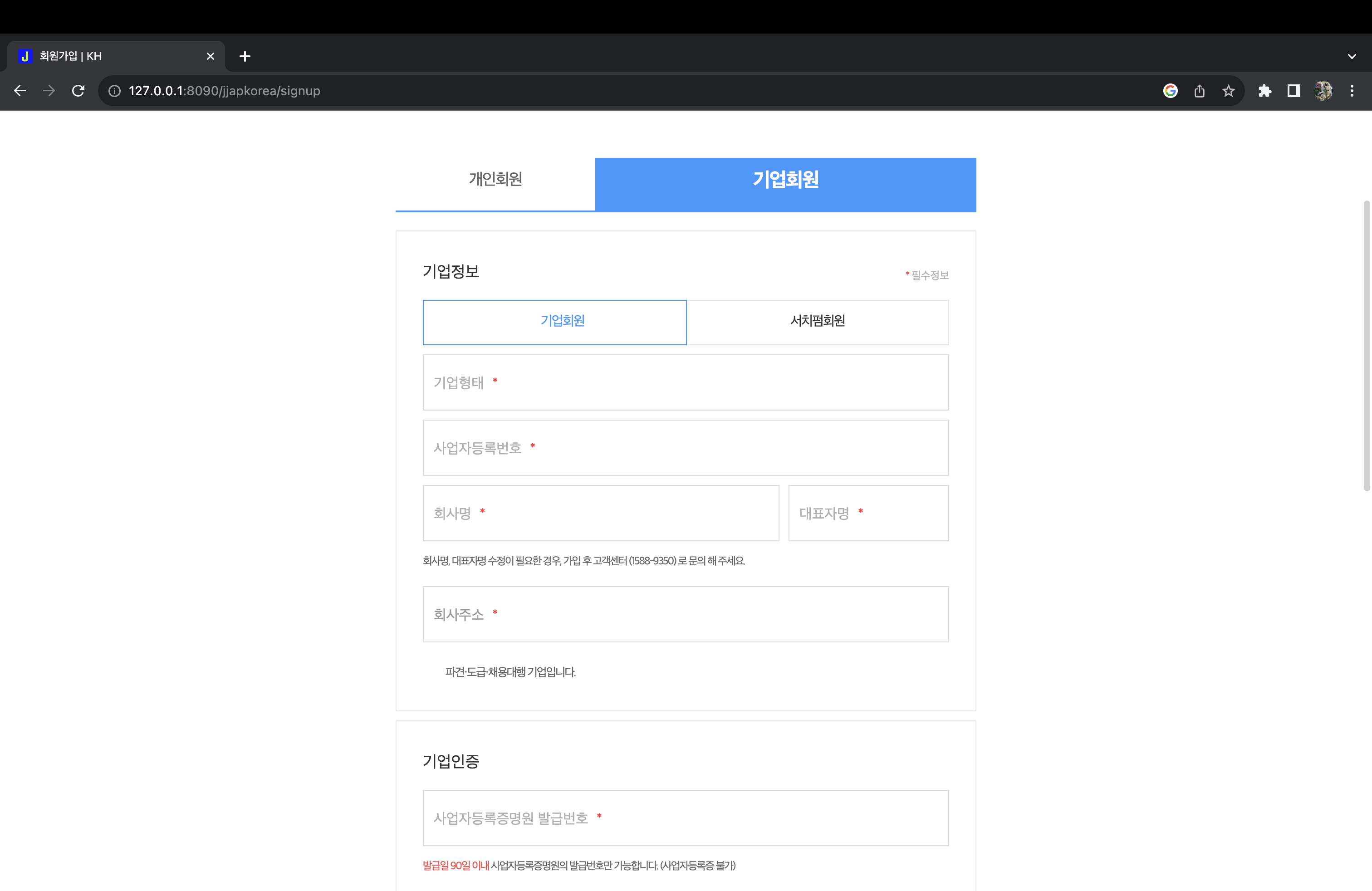Click the browser back arrow
This screenshot has width=1372, height=891.
click(x=20, y=90)
